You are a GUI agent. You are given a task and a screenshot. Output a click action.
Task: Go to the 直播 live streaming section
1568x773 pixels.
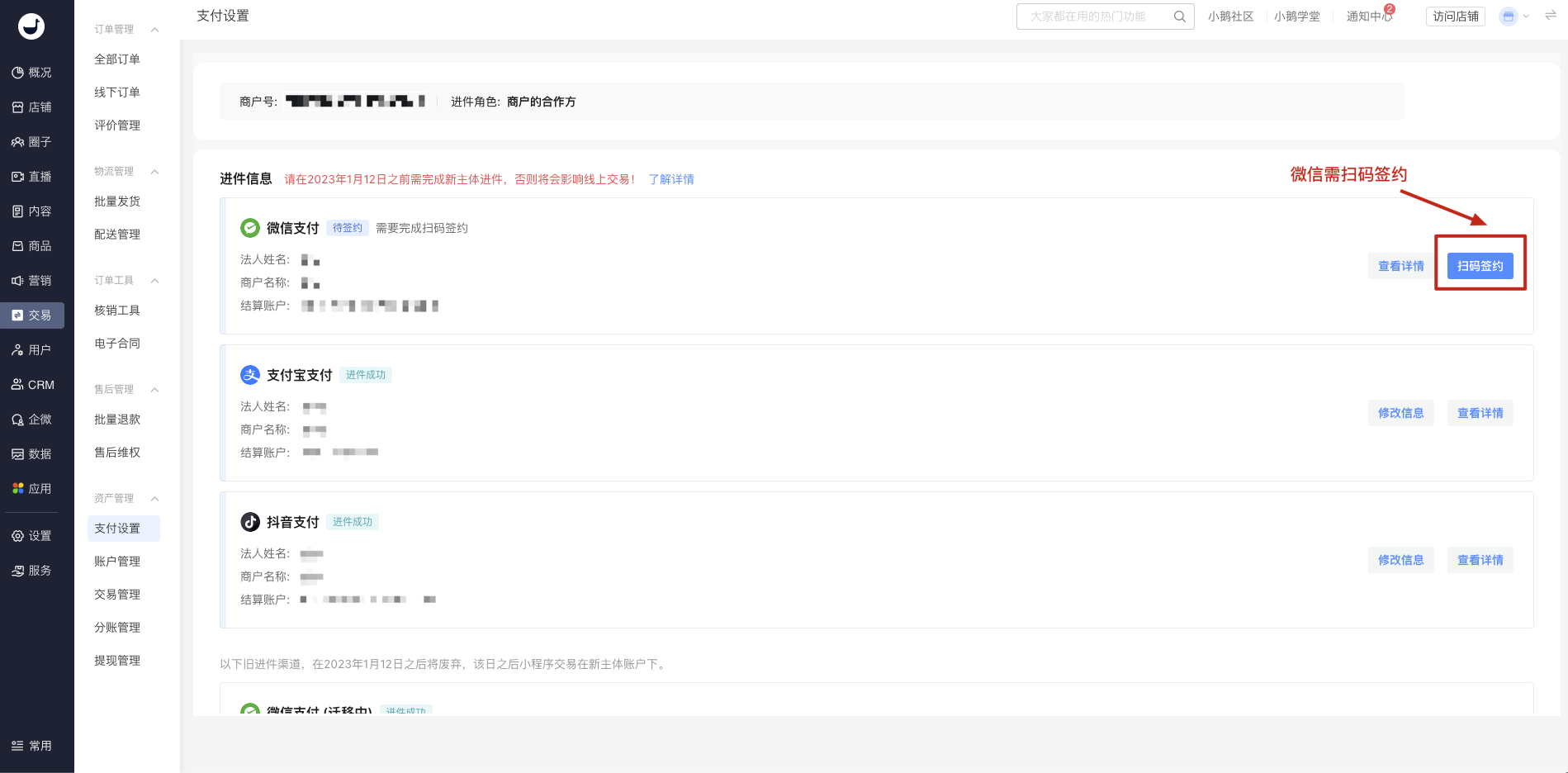point(31,177)
